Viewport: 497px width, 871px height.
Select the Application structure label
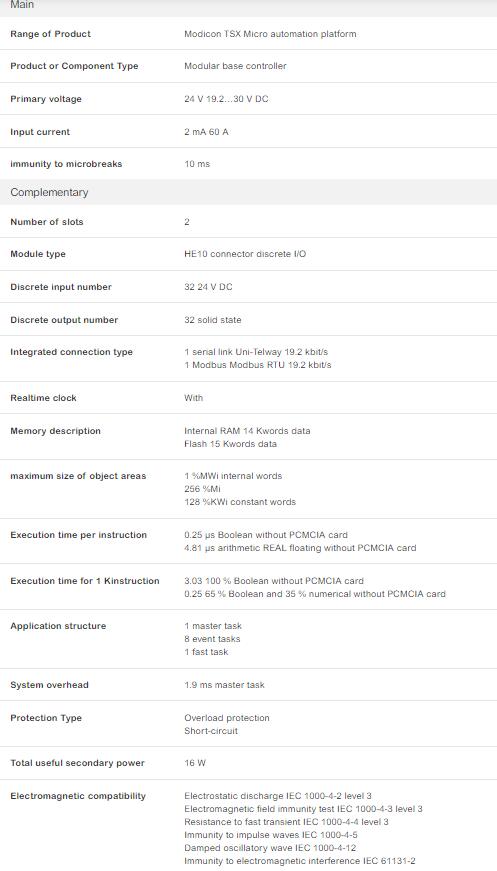58,626
